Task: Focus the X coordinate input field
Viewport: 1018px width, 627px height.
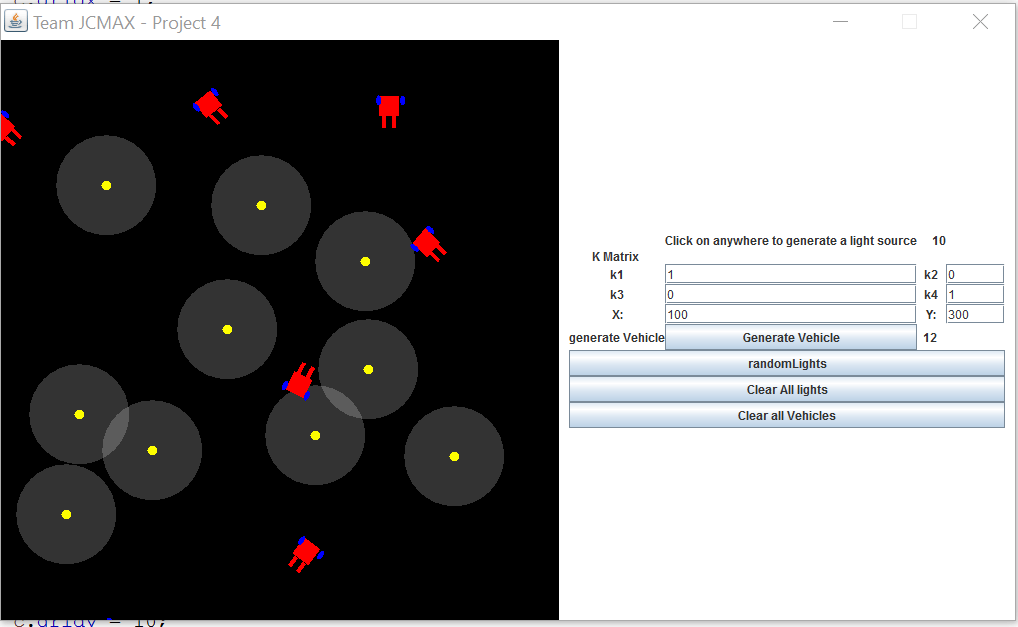Action: click(790, 314)
